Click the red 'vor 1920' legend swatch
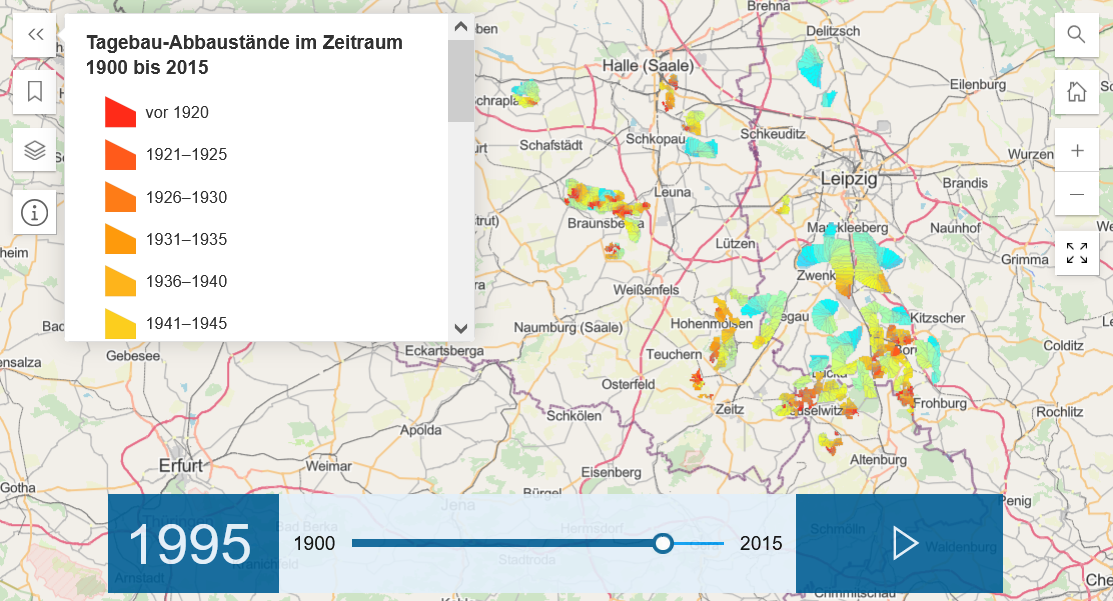Image resolution: width=1113 pixels, height=601 pixels. (x=120, y=112)
